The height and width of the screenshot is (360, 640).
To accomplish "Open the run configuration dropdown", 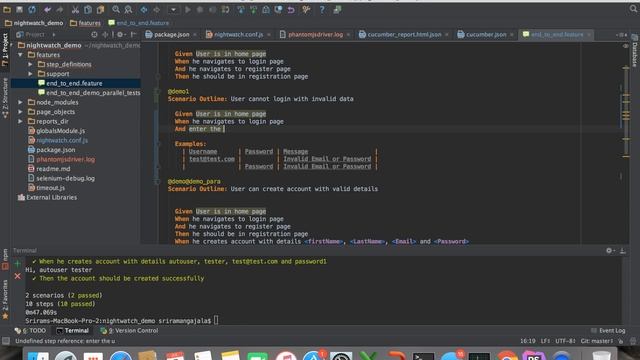I will 173,9.
